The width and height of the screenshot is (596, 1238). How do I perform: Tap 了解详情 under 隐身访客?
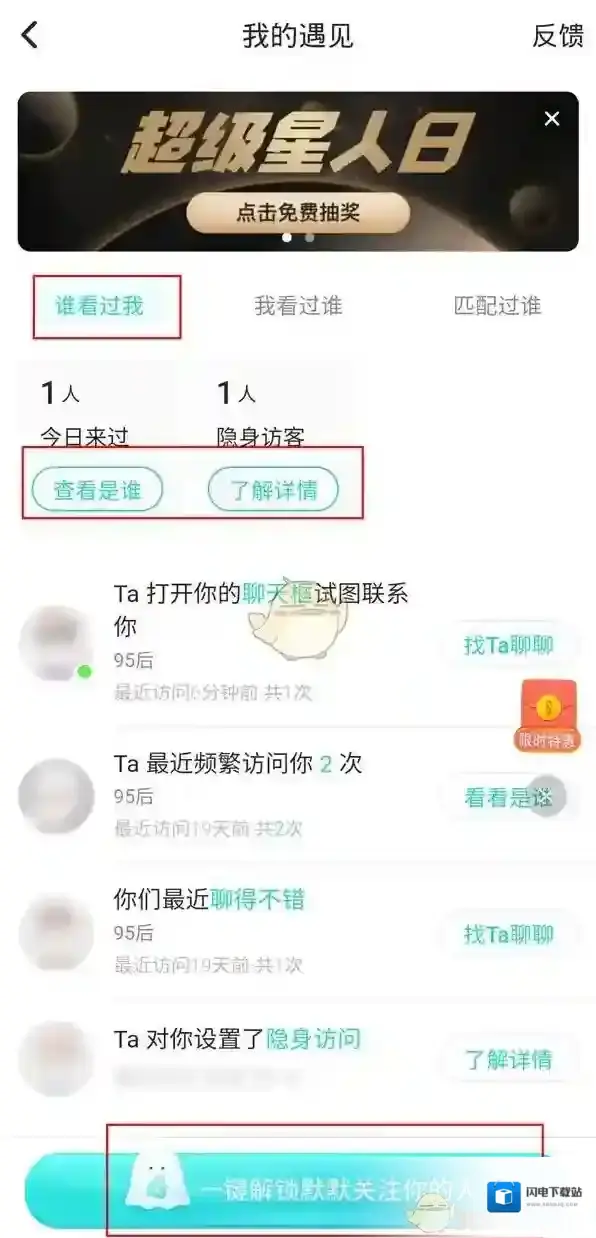273,490
